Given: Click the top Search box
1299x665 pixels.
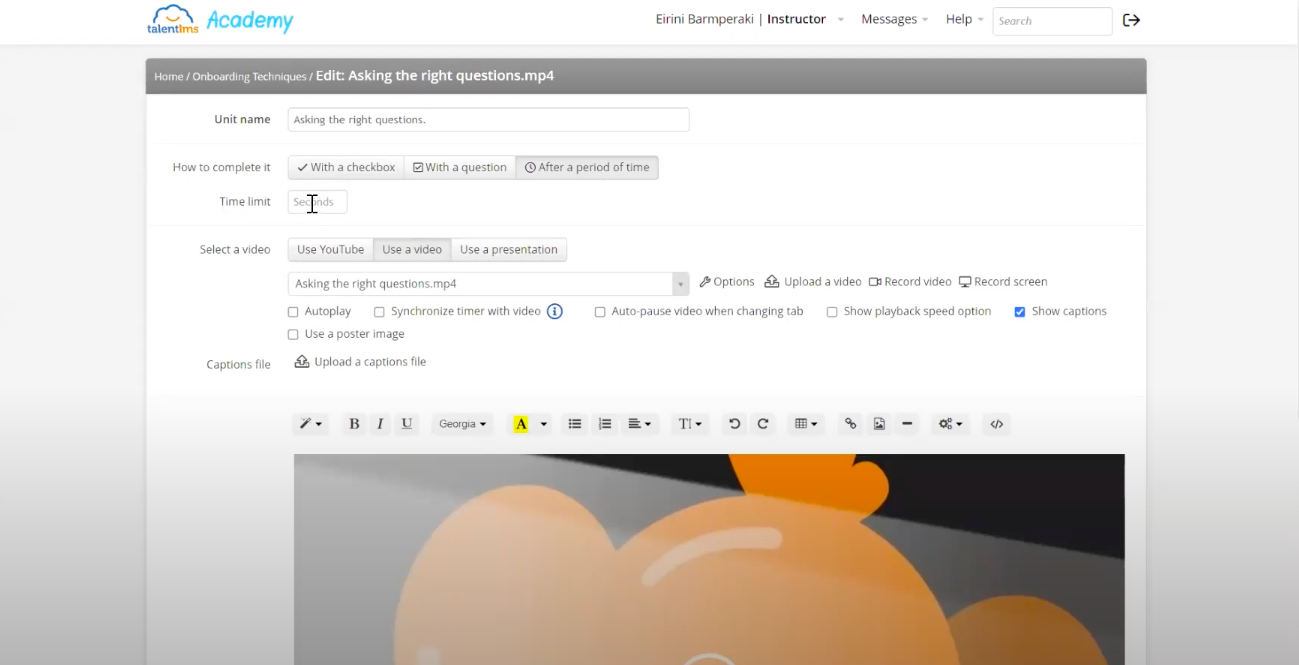Looking at the screenshot, I should 1052,21.
